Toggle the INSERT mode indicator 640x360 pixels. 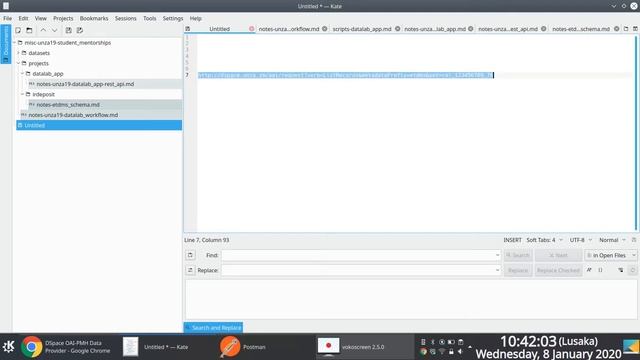point(512,240)
